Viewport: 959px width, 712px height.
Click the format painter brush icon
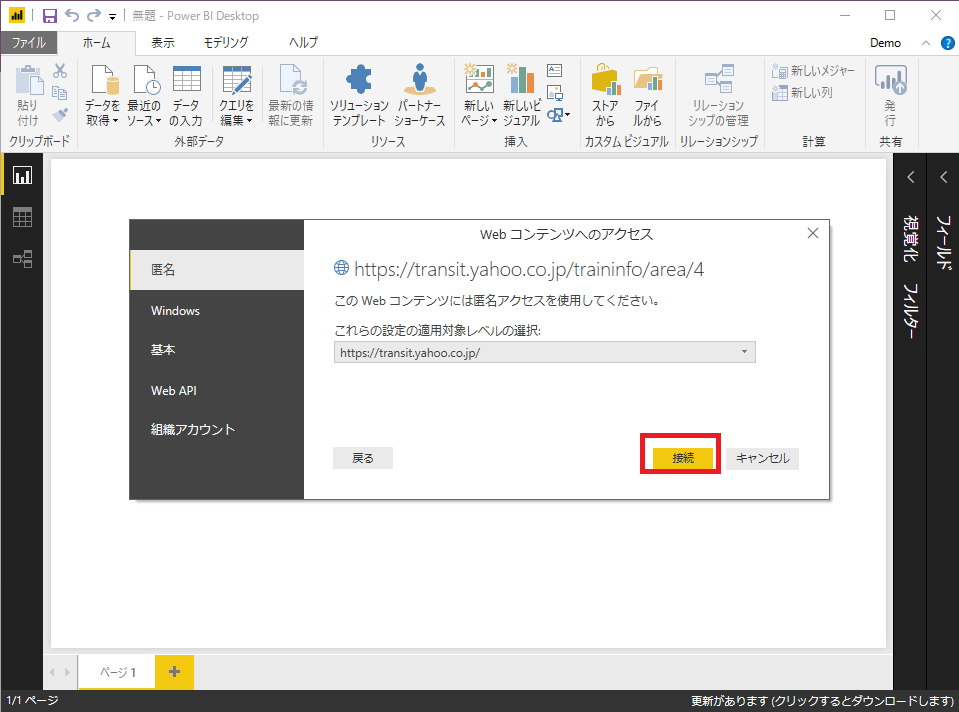pos(60,114)
